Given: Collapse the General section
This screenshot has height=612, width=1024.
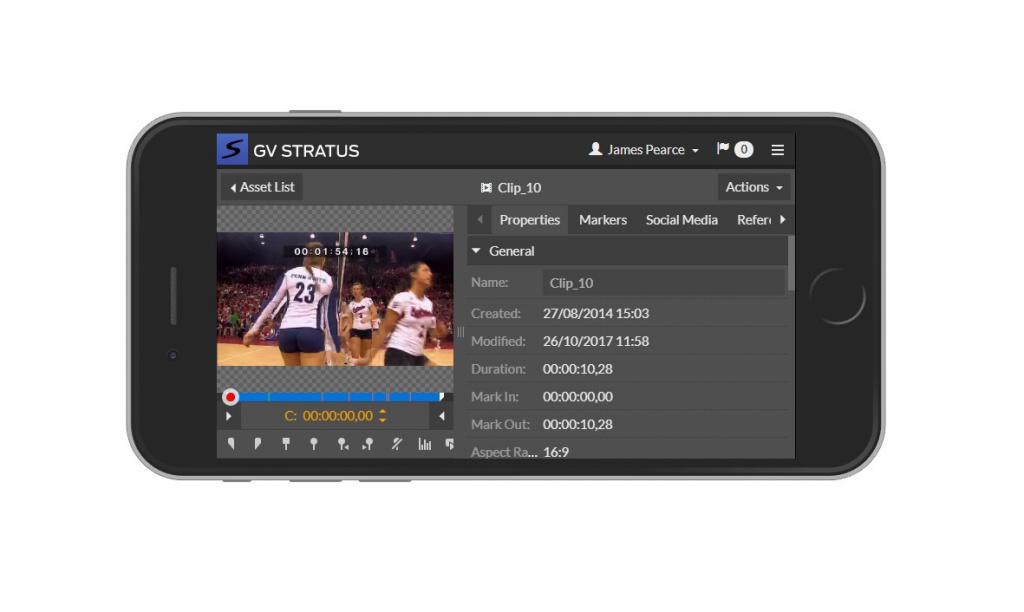Looking at the screenshot, I should [476, 251].
